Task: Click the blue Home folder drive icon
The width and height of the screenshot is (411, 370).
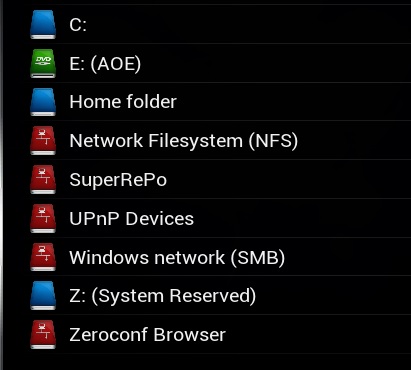Action: [x=43, y=102]
